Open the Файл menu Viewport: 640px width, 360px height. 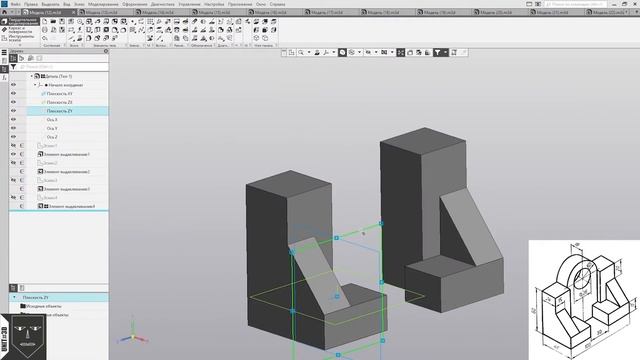pos(16,4)
